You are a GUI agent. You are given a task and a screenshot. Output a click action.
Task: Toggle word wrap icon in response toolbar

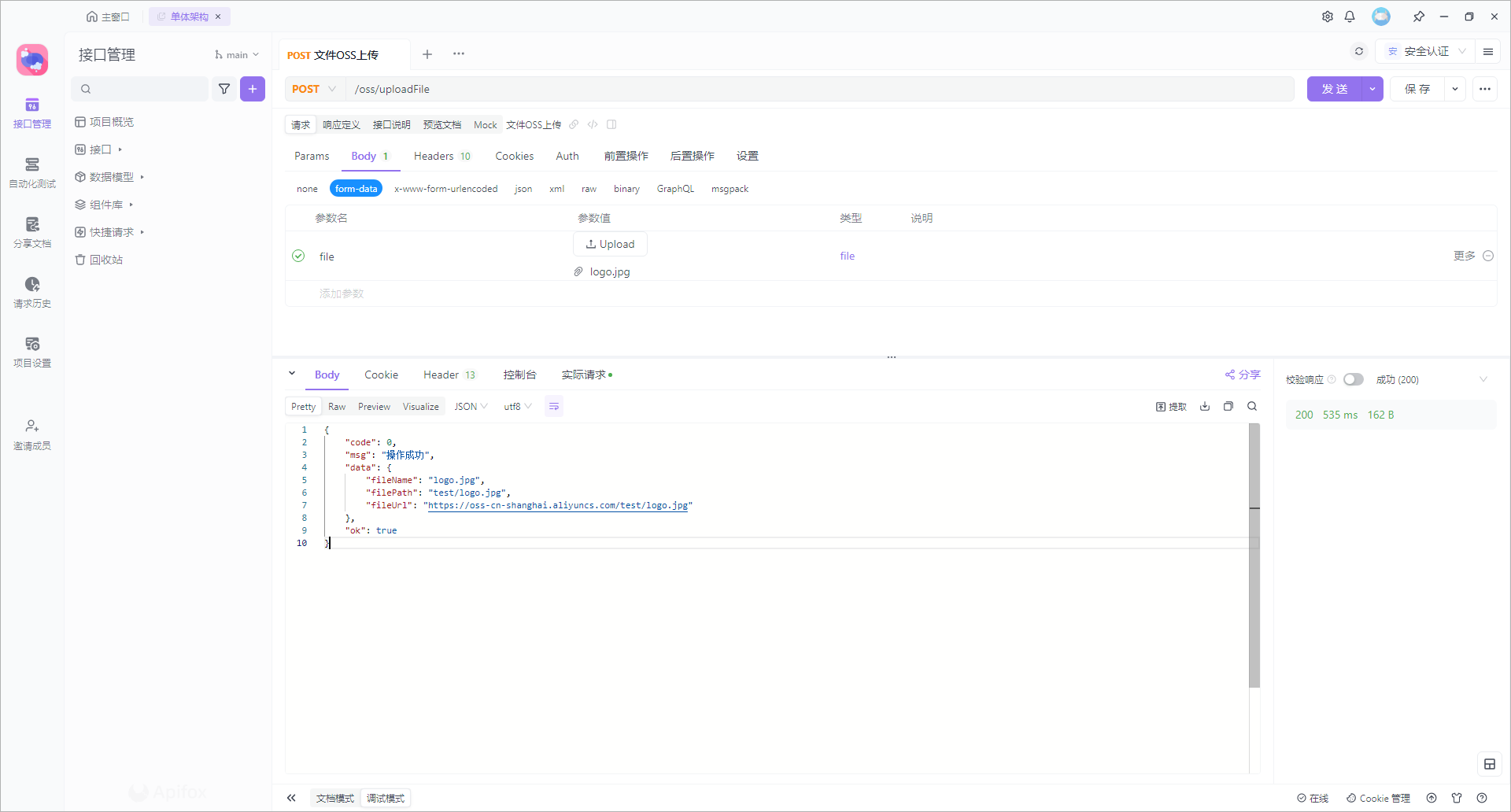tap(554, 407)
